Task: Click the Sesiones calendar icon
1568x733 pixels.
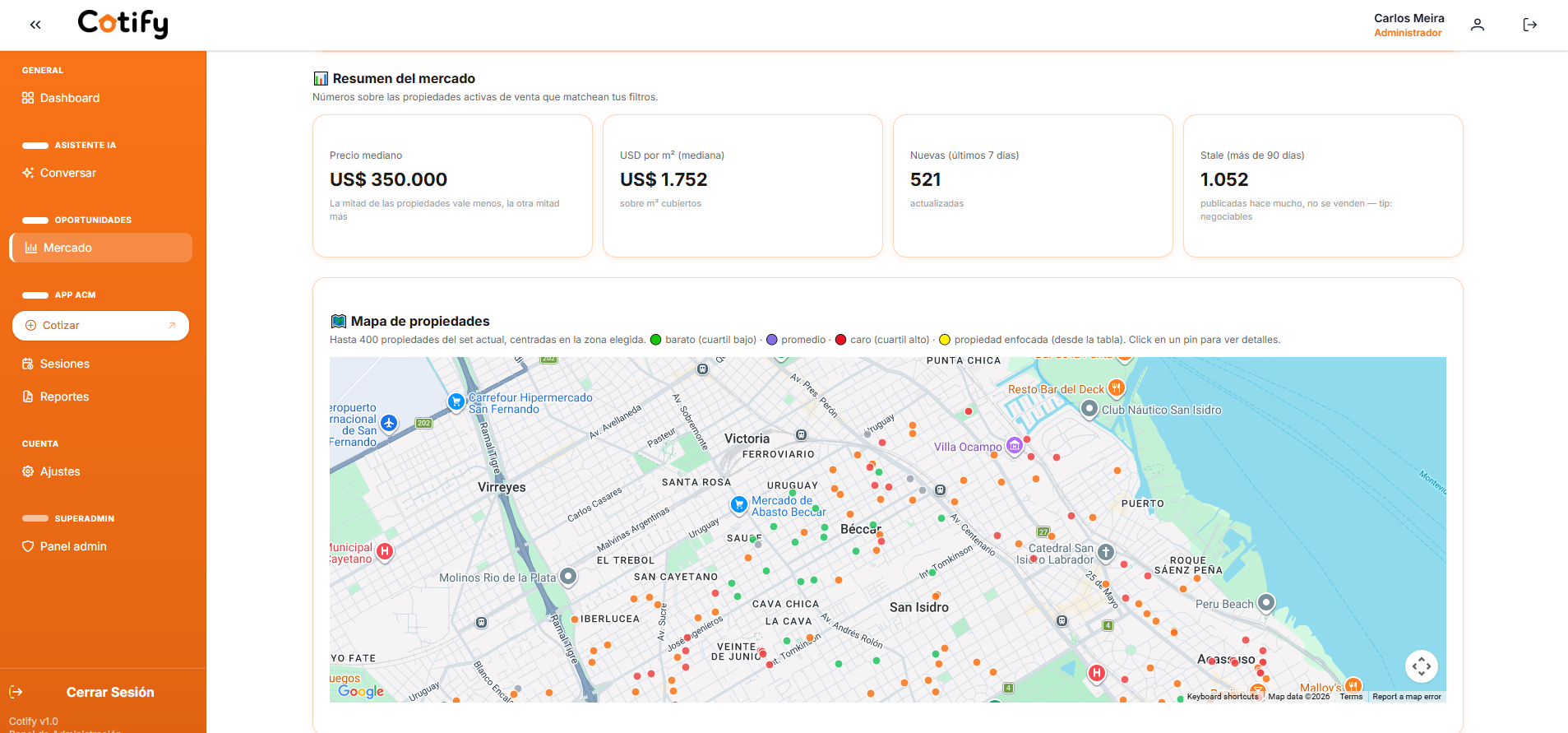Action: click(x=28, y=364)
